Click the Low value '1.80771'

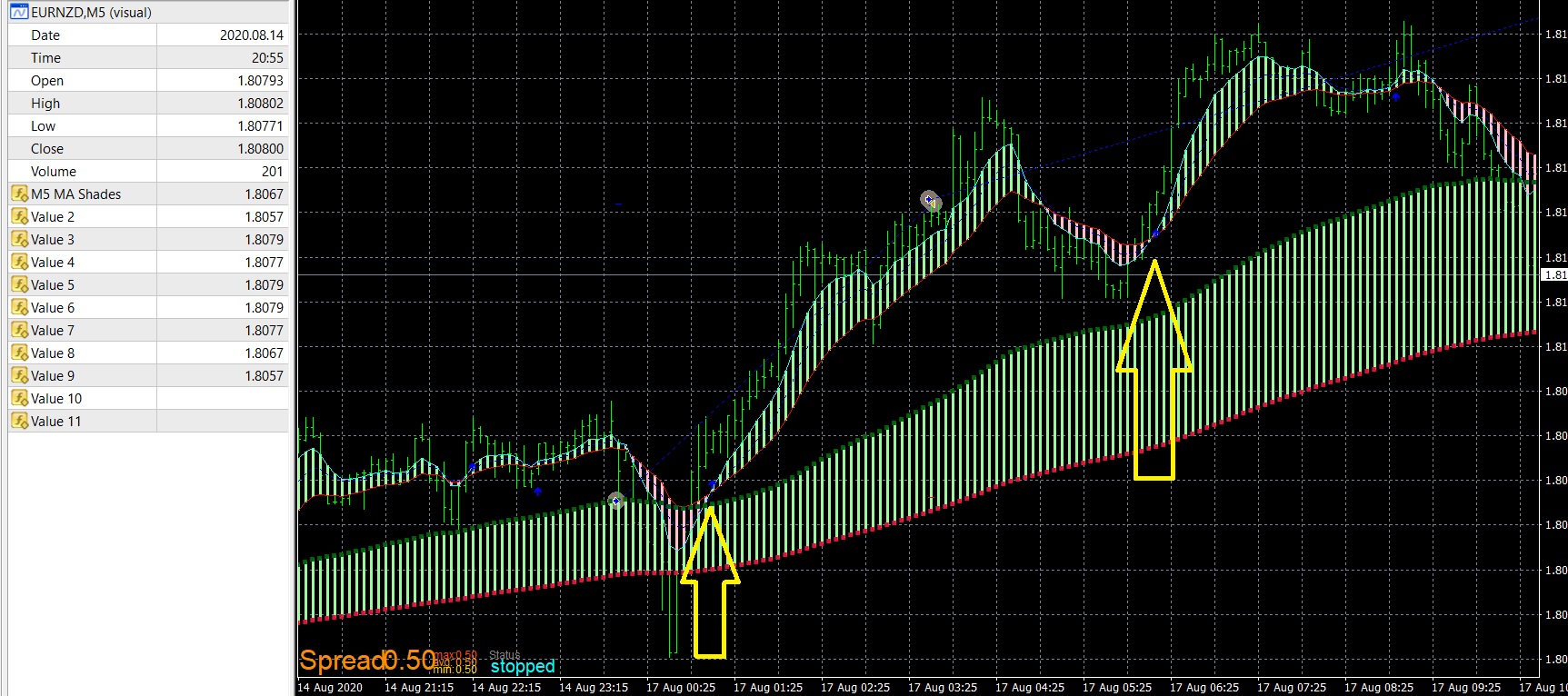tap(261, 125)
